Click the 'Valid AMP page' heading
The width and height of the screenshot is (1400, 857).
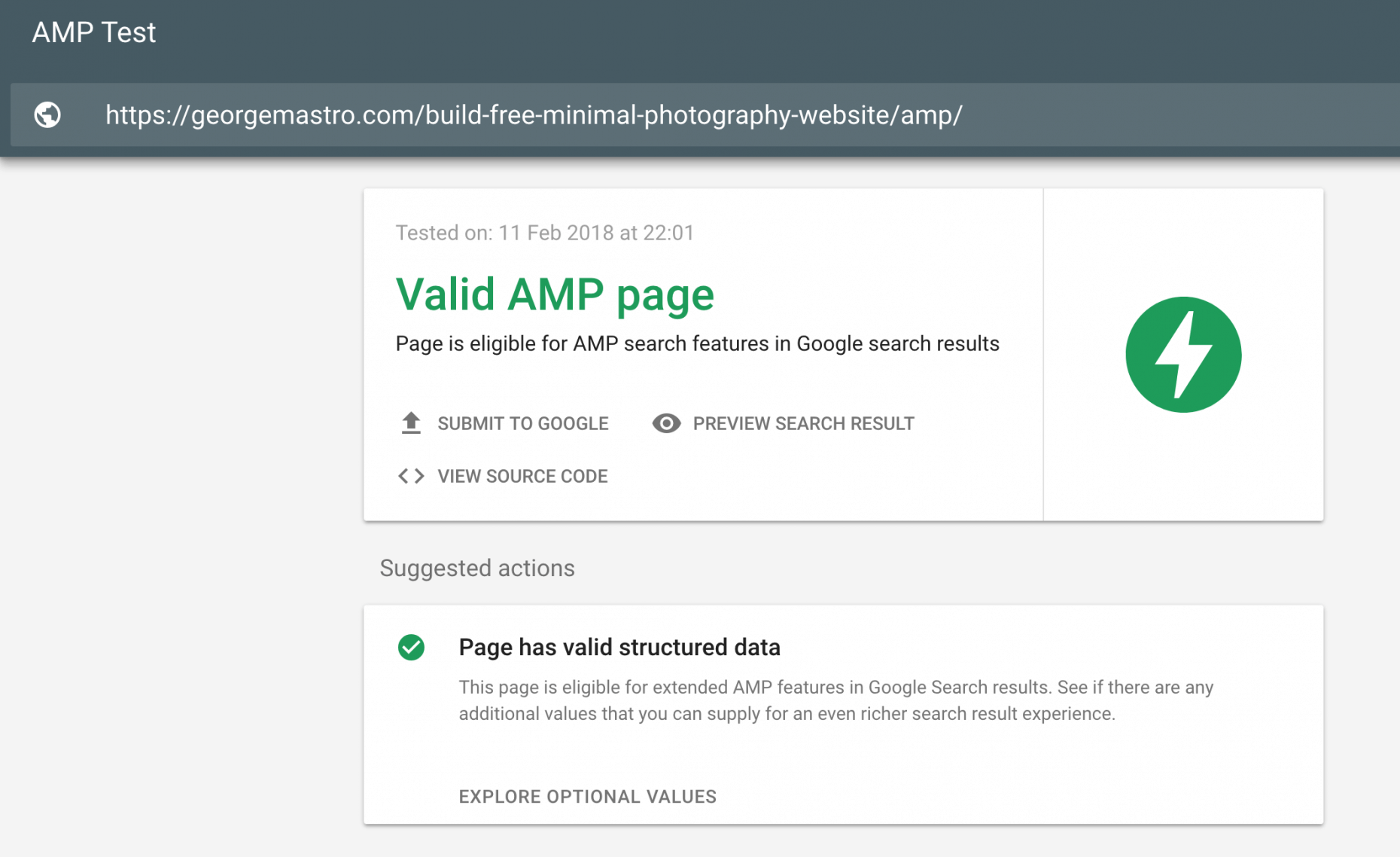(555, 294)
